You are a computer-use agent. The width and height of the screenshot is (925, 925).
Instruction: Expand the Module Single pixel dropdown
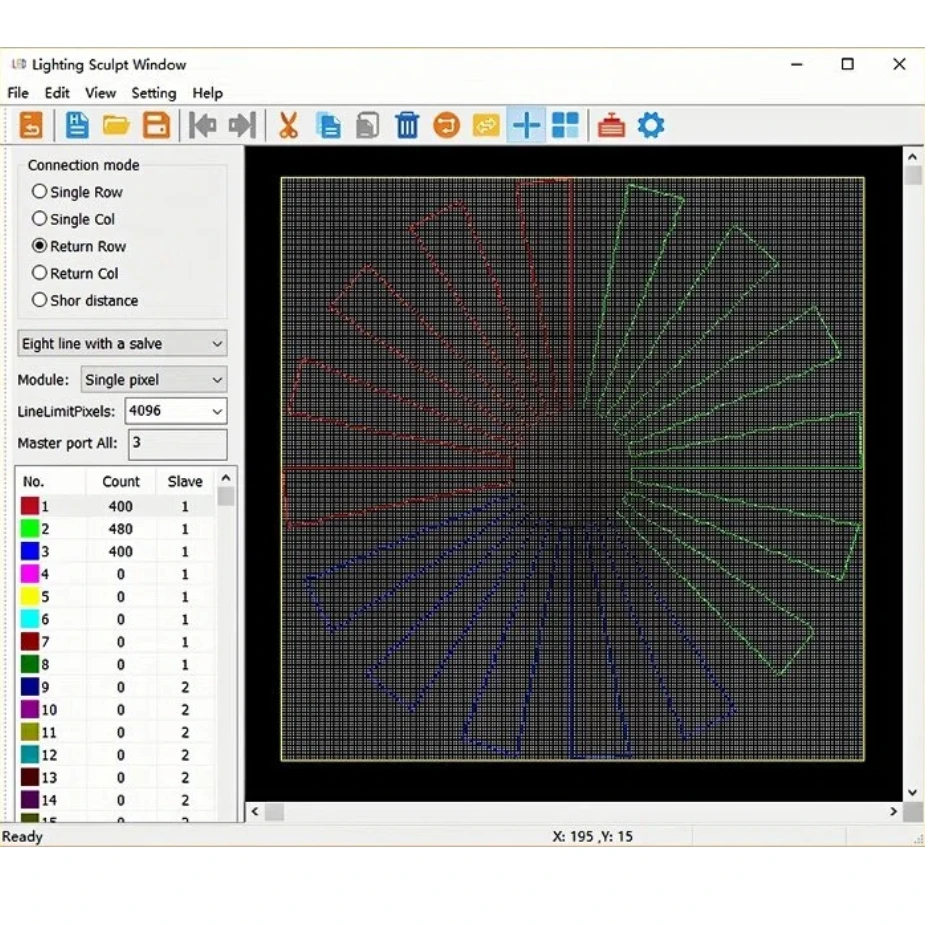[154, 380]
